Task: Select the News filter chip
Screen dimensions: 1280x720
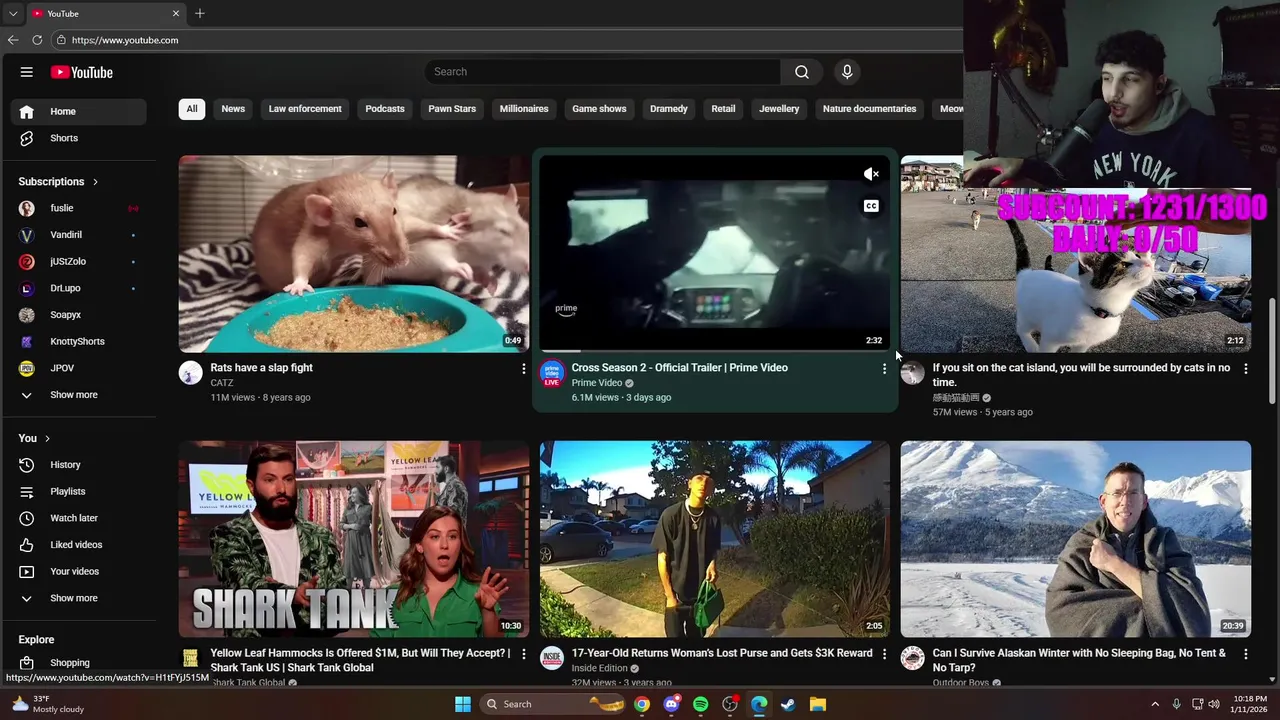Action: coord(233,109)
